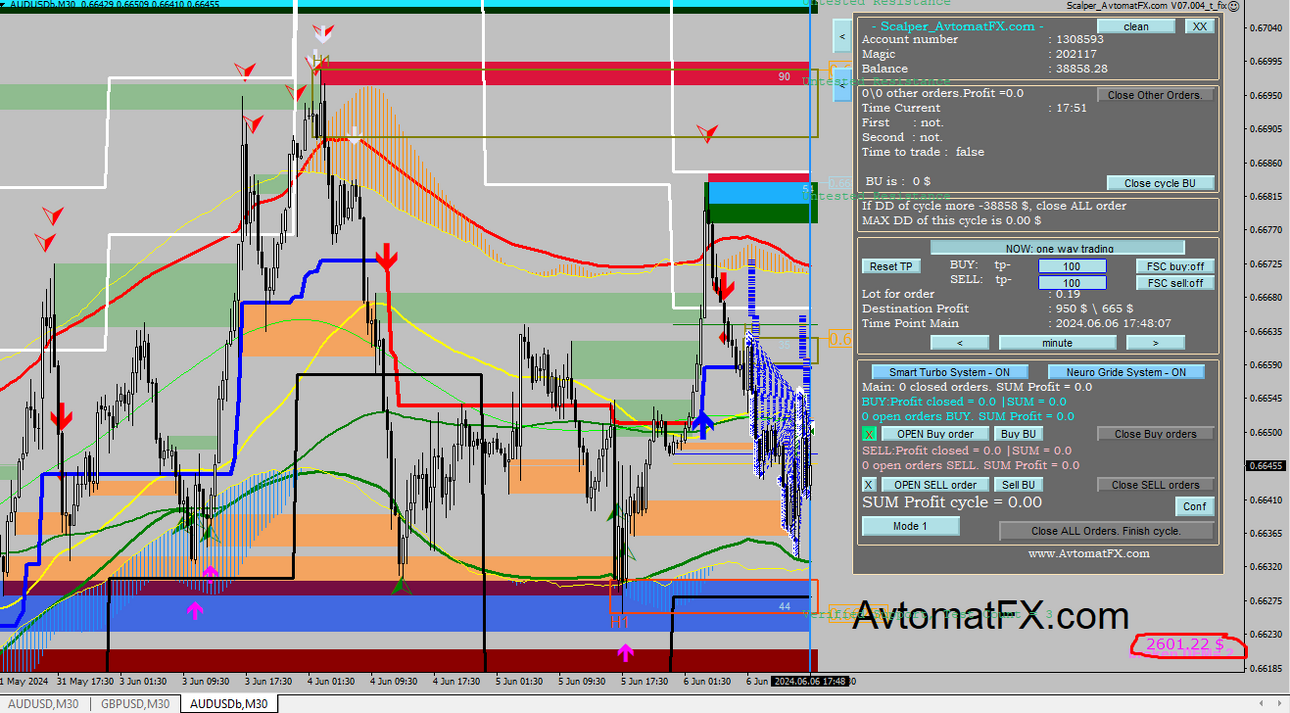Switch Mode 1 button
This screenshot has height=713, width=1290.
coord(910,526)
